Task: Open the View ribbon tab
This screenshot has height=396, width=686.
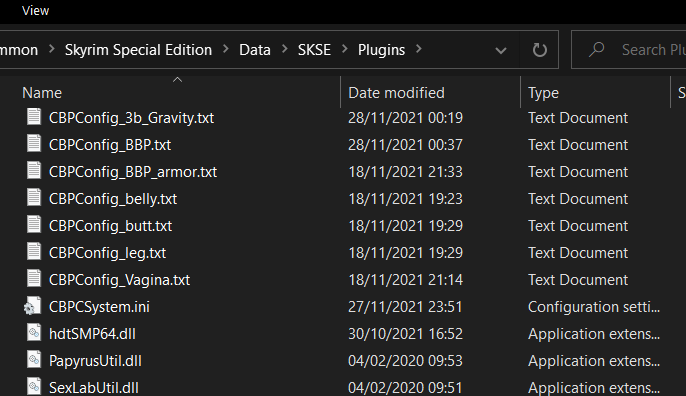Action: (35, 11)
